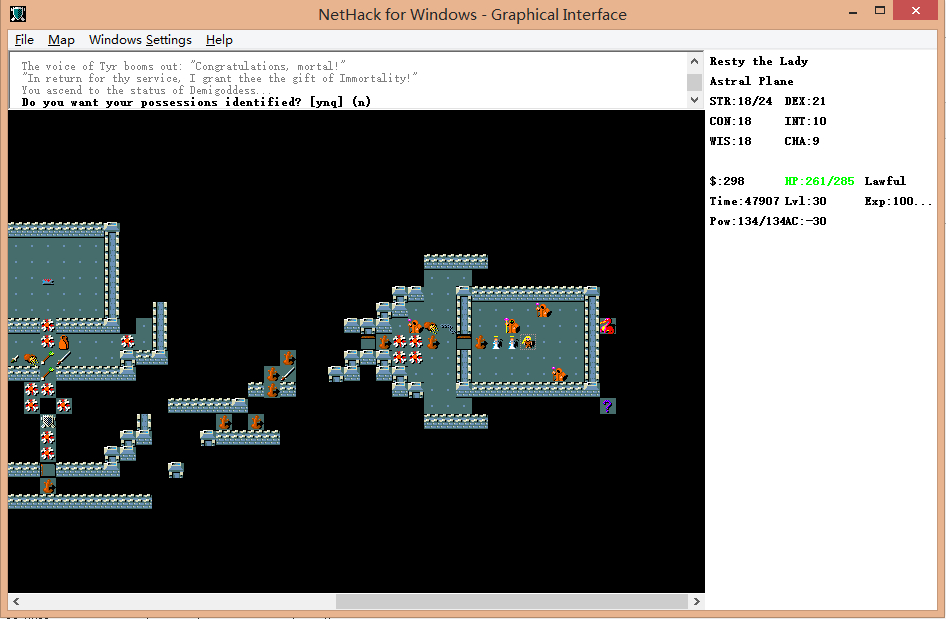This screenshot has width=946, height=619.
Task: Click the topmost orange figure in the middle cluster
Action: pos(288,358)
